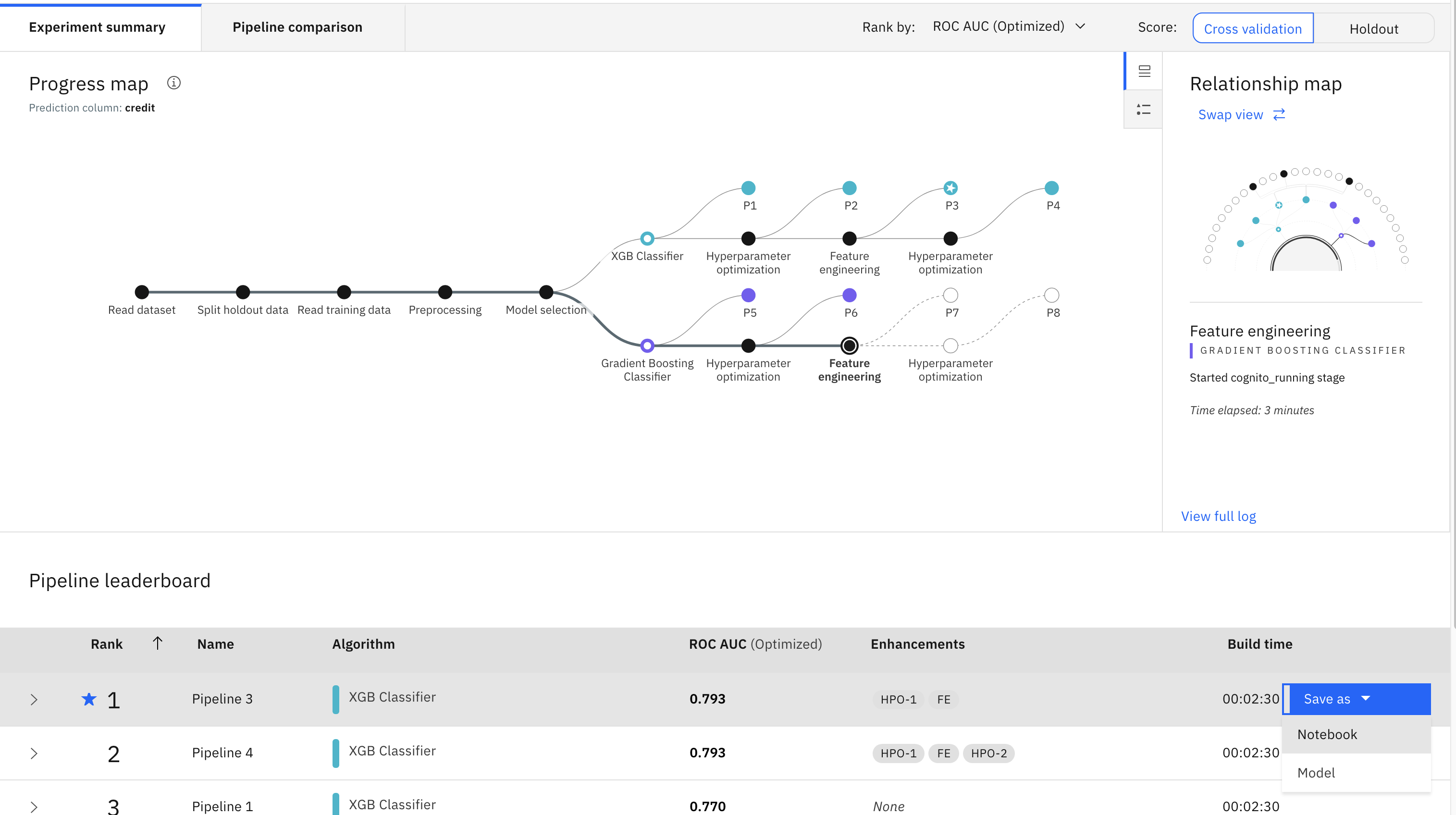
Task: Click the Pipeline 3 name cell
Action: click(222, 699)
